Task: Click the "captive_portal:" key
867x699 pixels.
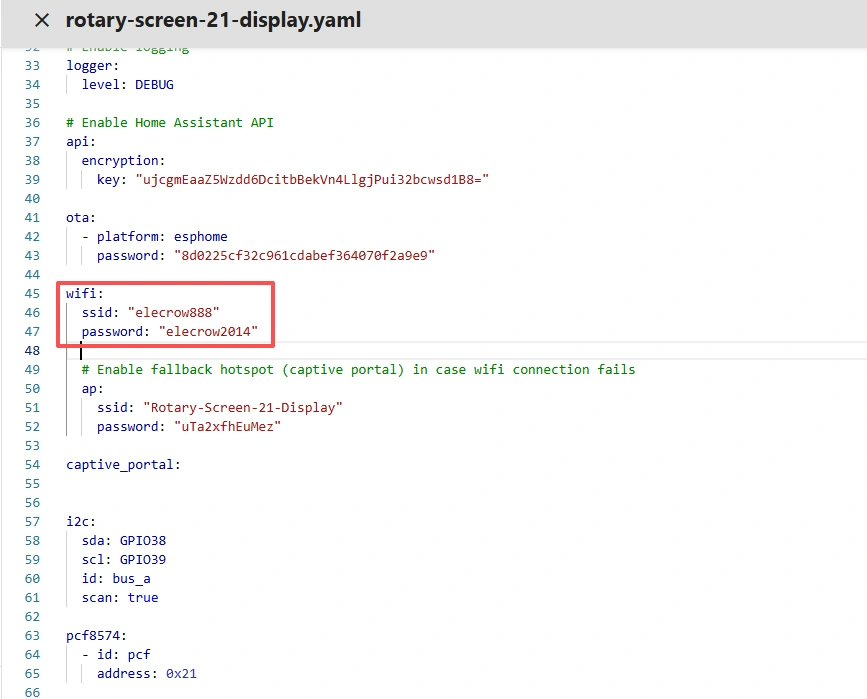Action: pyautogui.click(x=123, y=464)
